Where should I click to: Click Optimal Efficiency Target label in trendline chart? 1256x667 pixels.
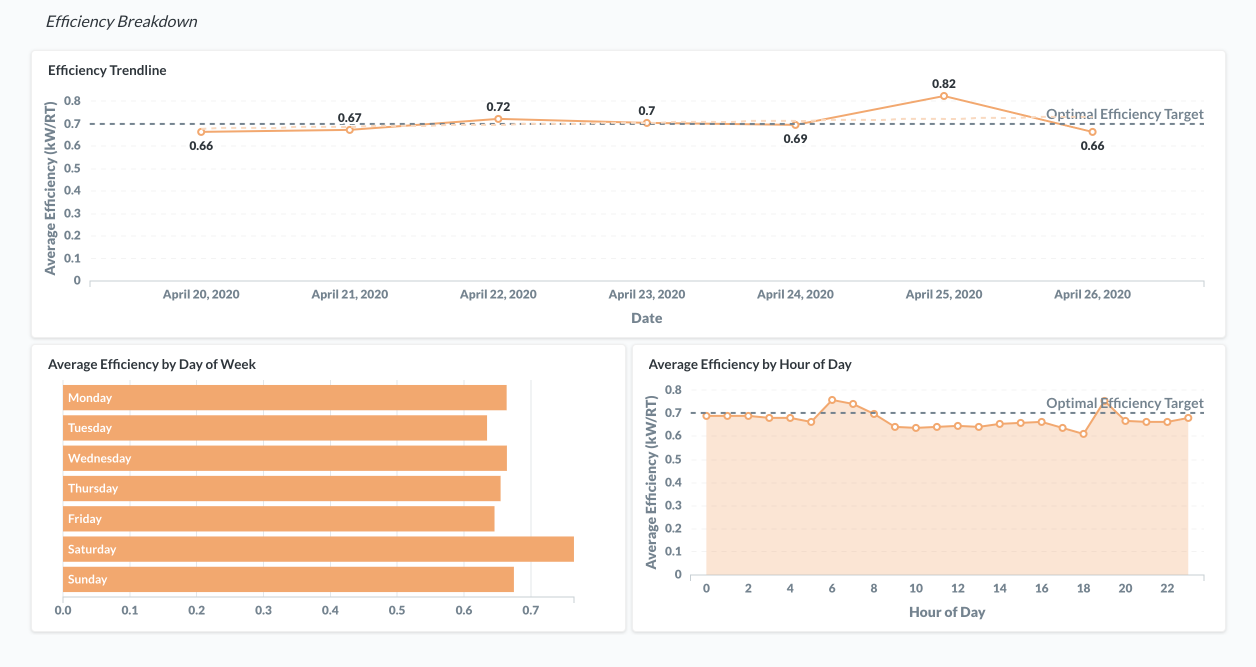point(1124,114)
